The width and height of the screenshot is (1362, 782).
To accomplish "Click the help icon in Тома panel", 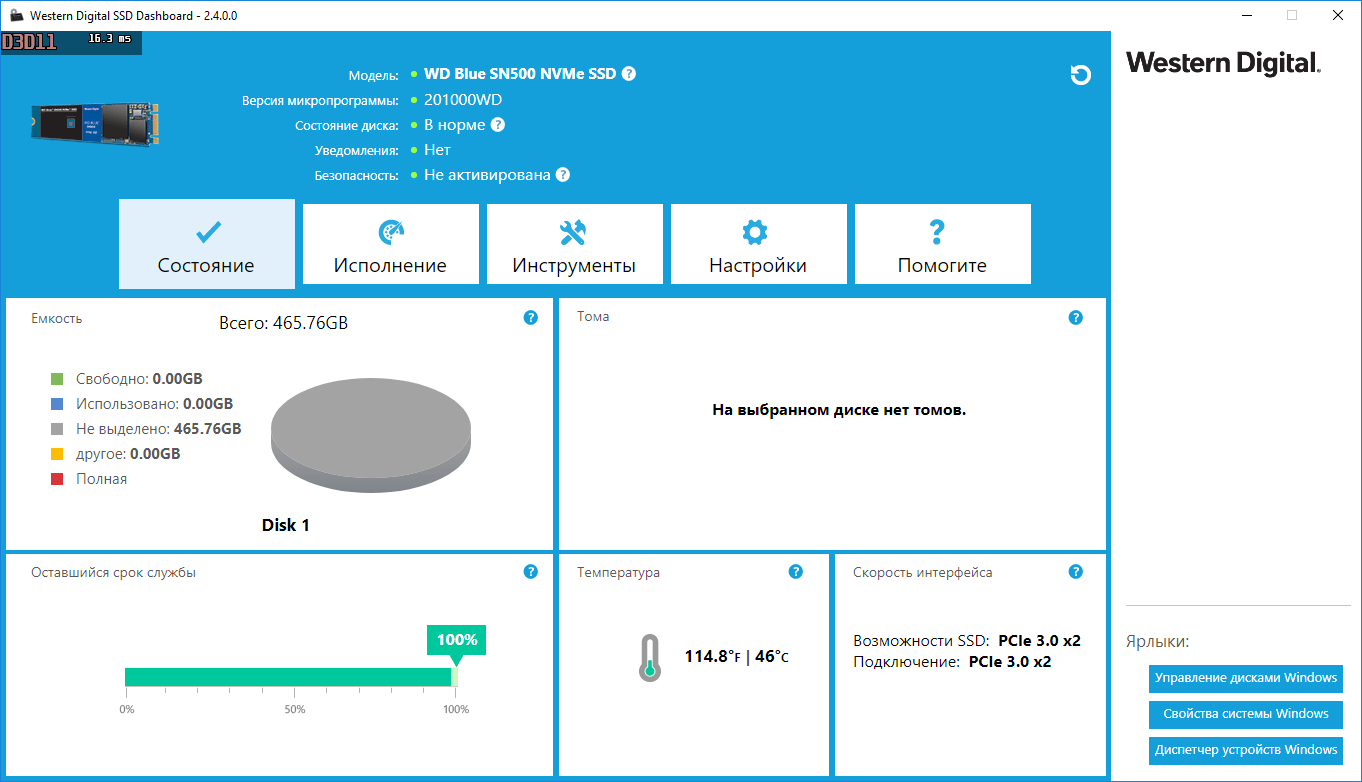I will 1075,318.
